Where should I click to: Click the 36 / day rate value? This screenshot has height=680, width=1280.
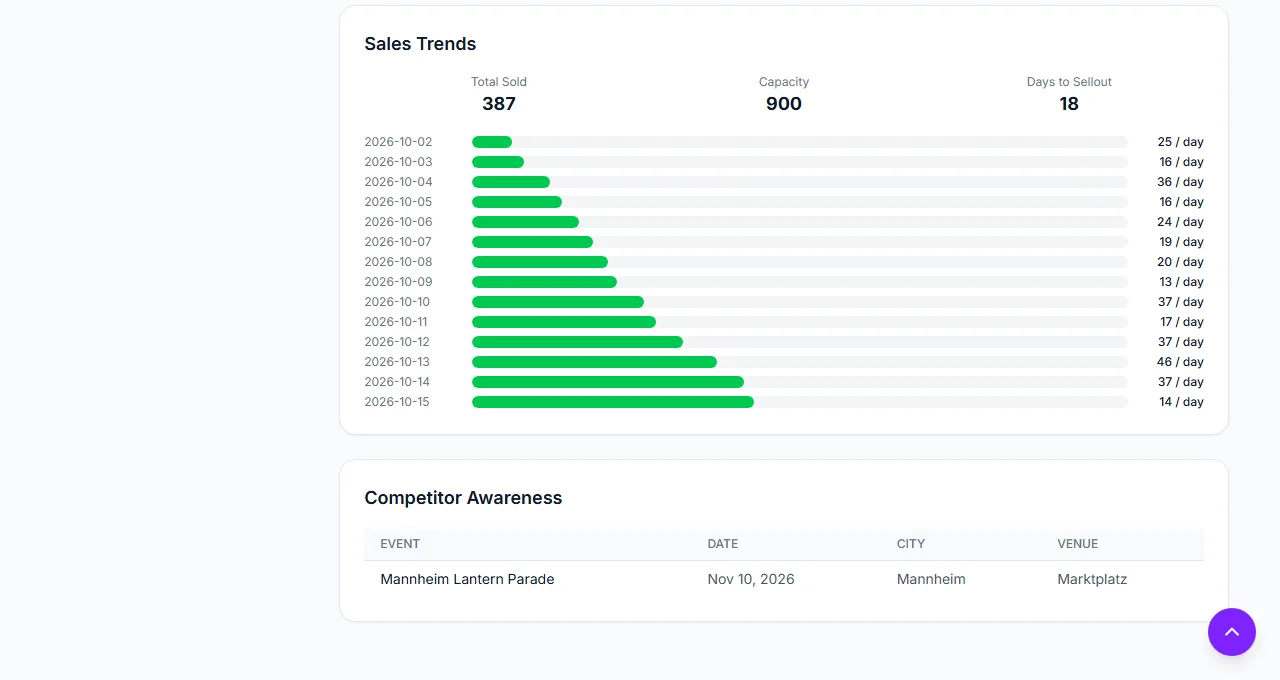pos(1181,182)
